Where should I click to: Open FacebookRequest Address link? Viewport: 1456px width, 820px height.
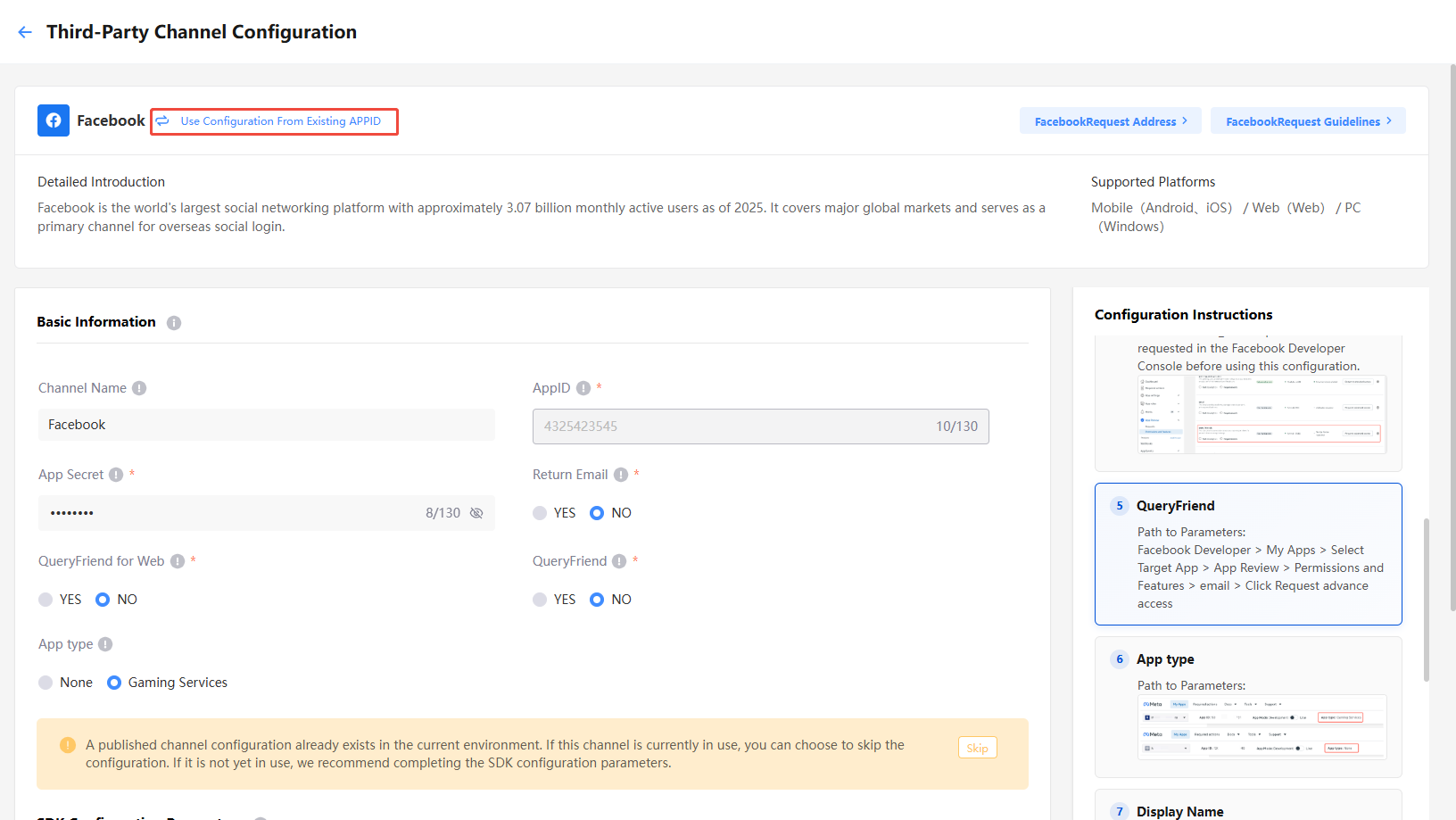point(1111,121)
